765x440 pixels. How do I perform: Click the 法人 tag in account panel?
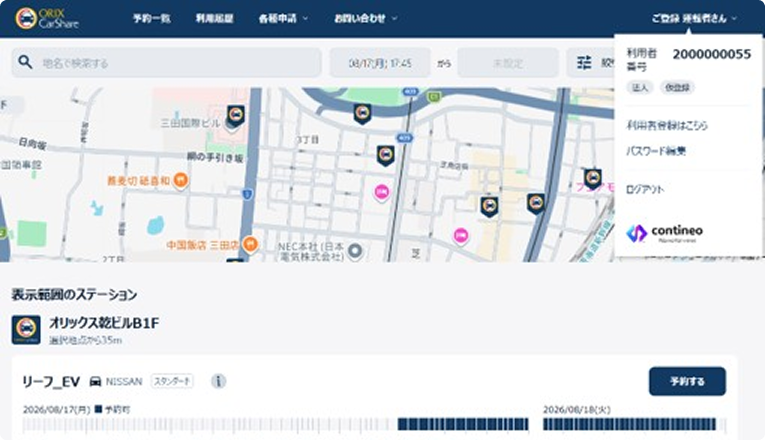[x=640, y=87]
